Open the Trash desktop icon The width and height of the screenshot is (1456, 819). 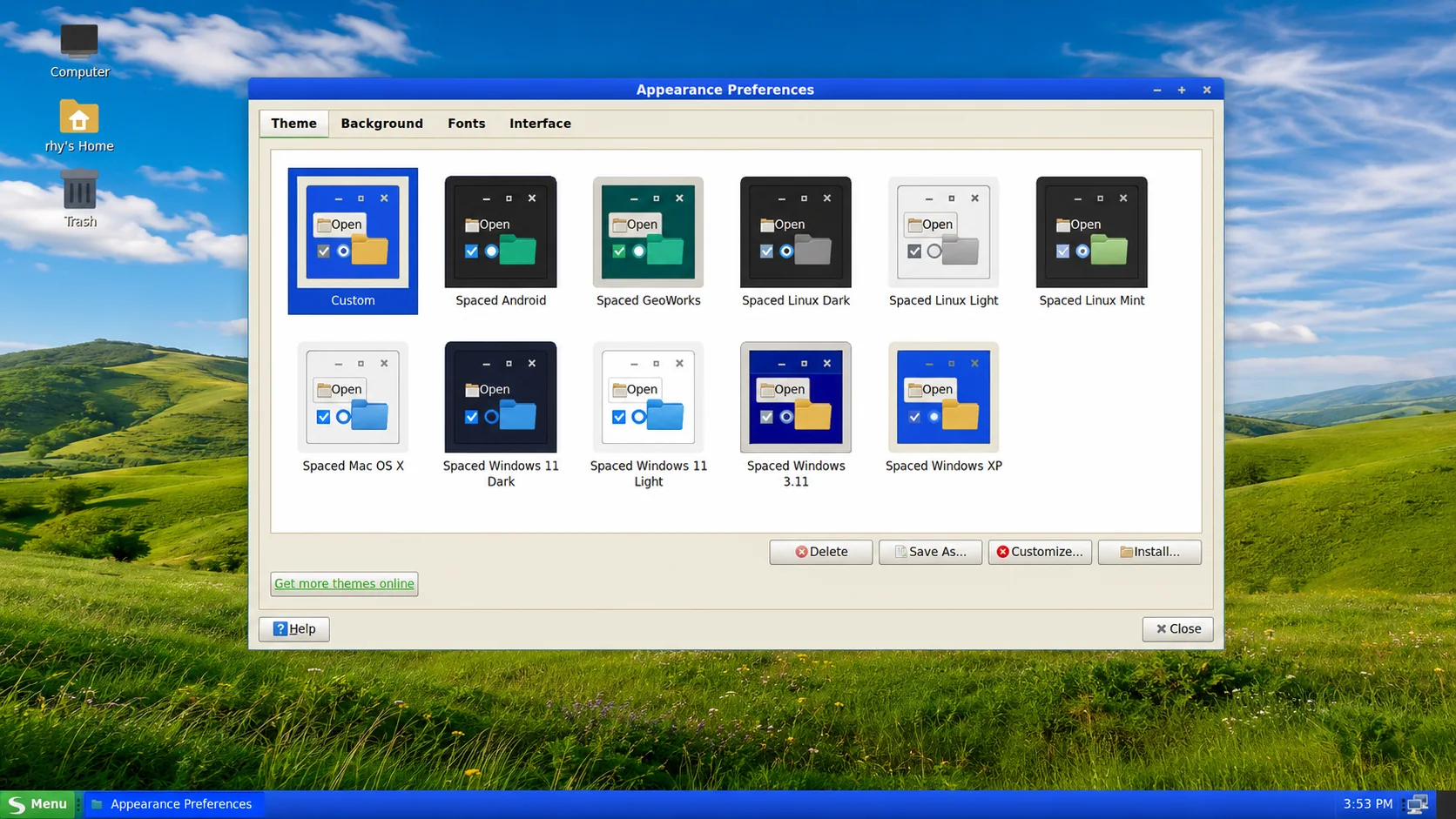tap(79, 191)
